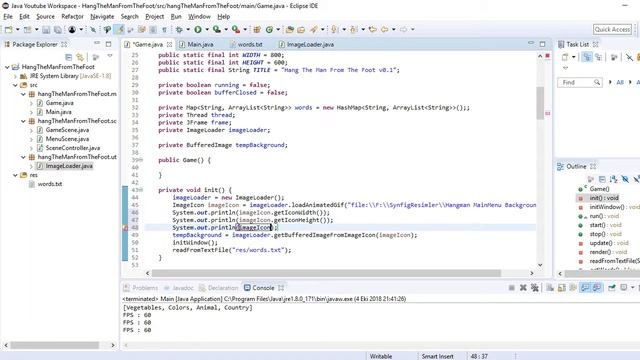This screenshot has width=640, height=360.
Task: Collapse the HangTheManFromTheFoot project node
Action: click(x=7, y=67)
